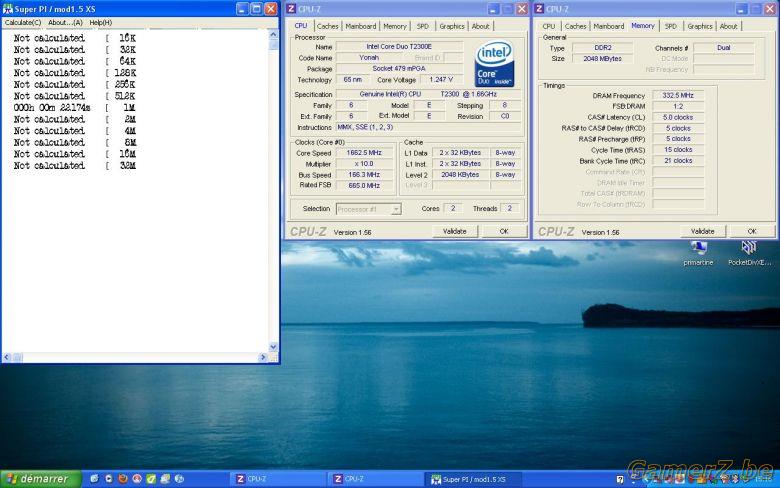
Task: Switch to Memory tab in the CPU-tab CPU-Z window
Action: [x=395, y=26]
